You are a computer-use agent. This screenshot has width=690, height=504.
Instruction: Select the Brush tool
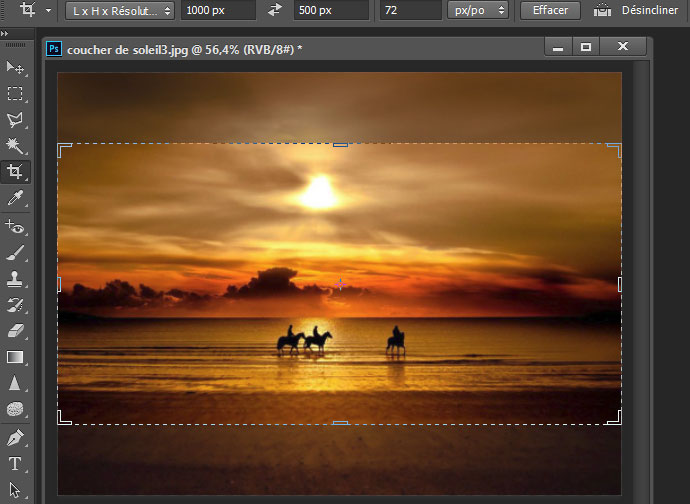(15, 253)
